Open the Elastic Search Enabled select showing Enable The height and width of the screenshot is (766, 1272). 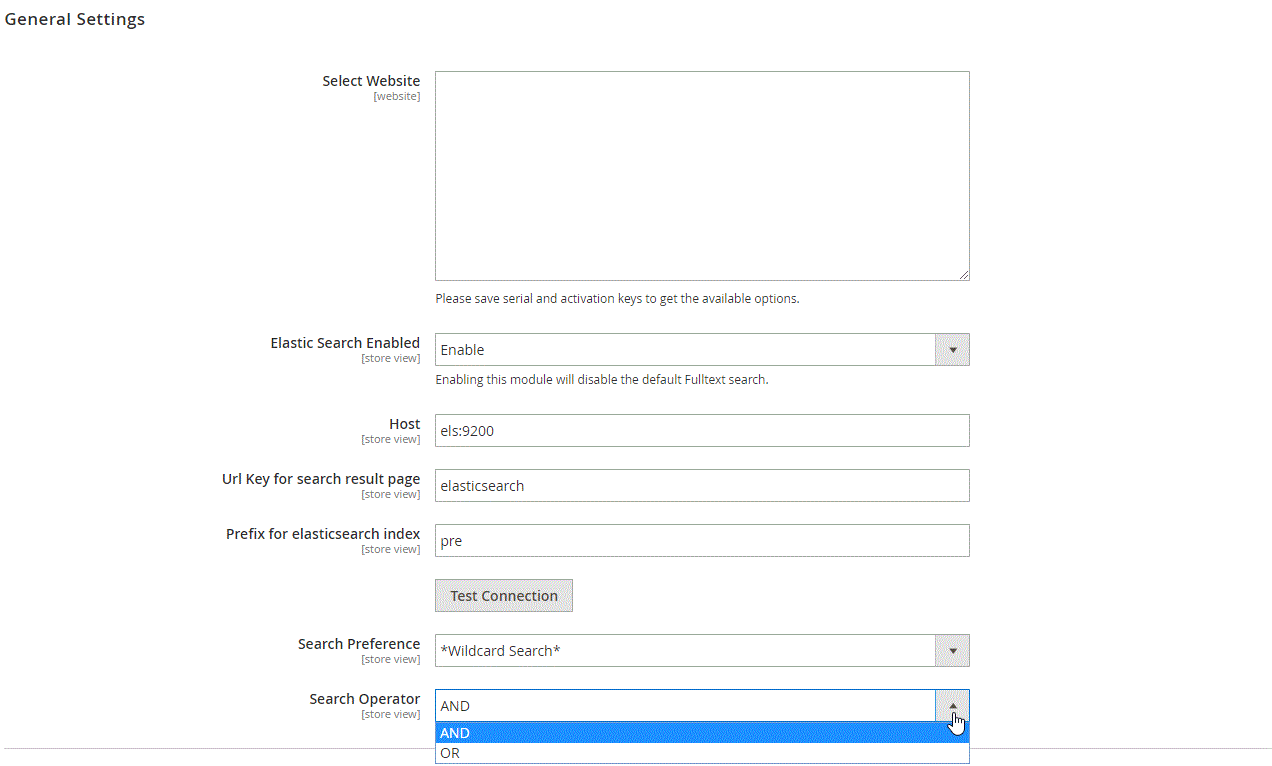tap(685, 350)
